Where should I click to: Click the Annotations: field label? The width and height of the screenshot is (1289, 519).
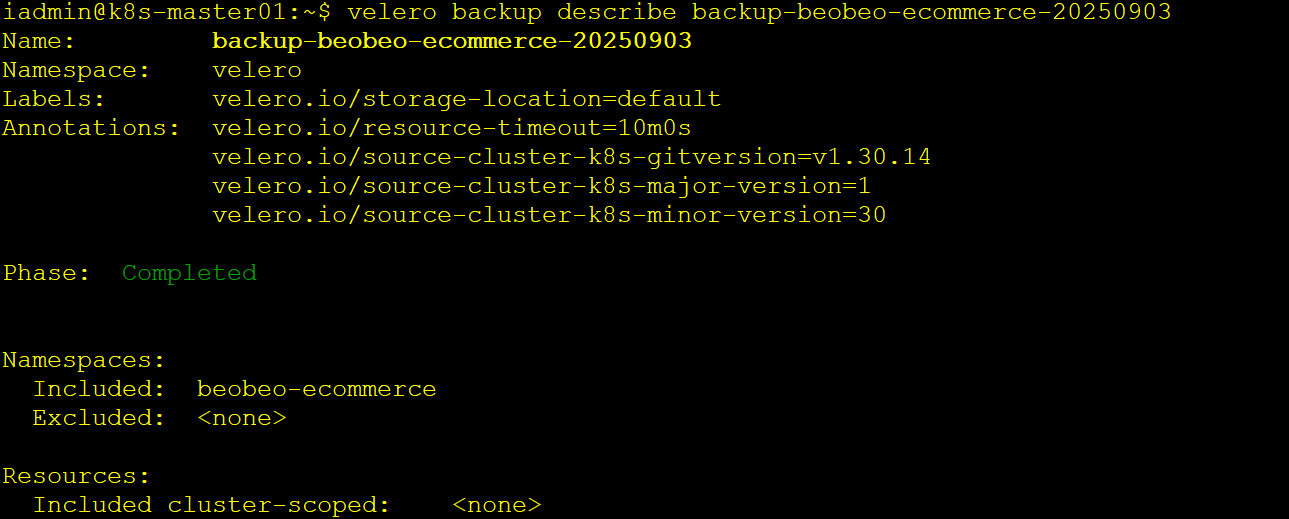(x=91, y=128)
